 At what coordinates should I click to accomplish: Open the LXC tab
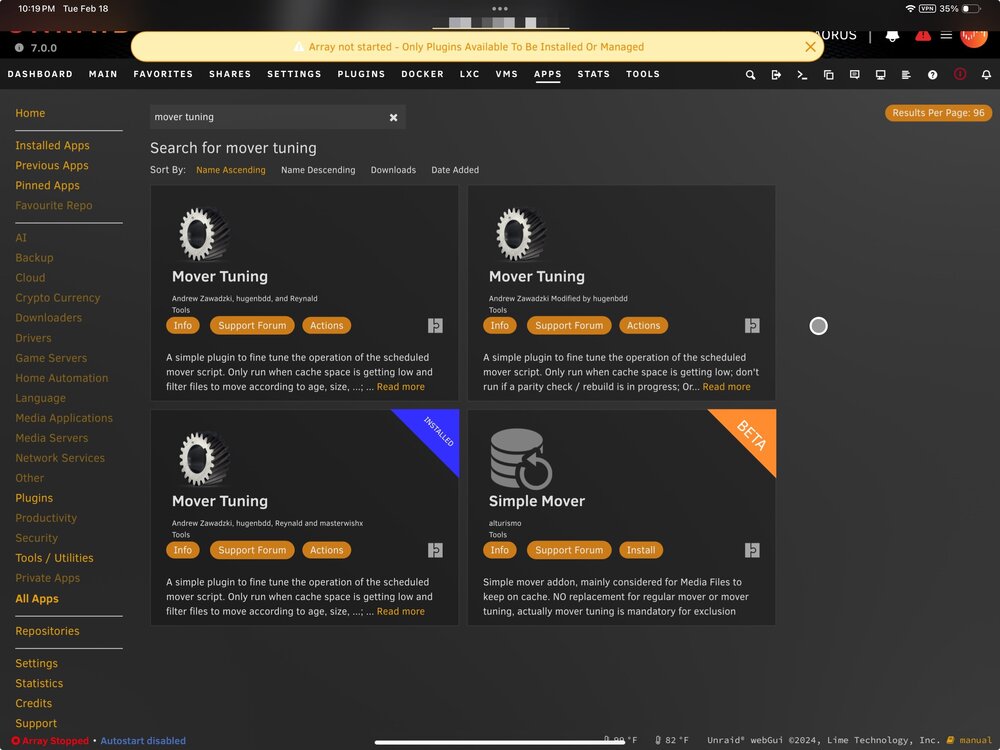[x=469, y=74]
